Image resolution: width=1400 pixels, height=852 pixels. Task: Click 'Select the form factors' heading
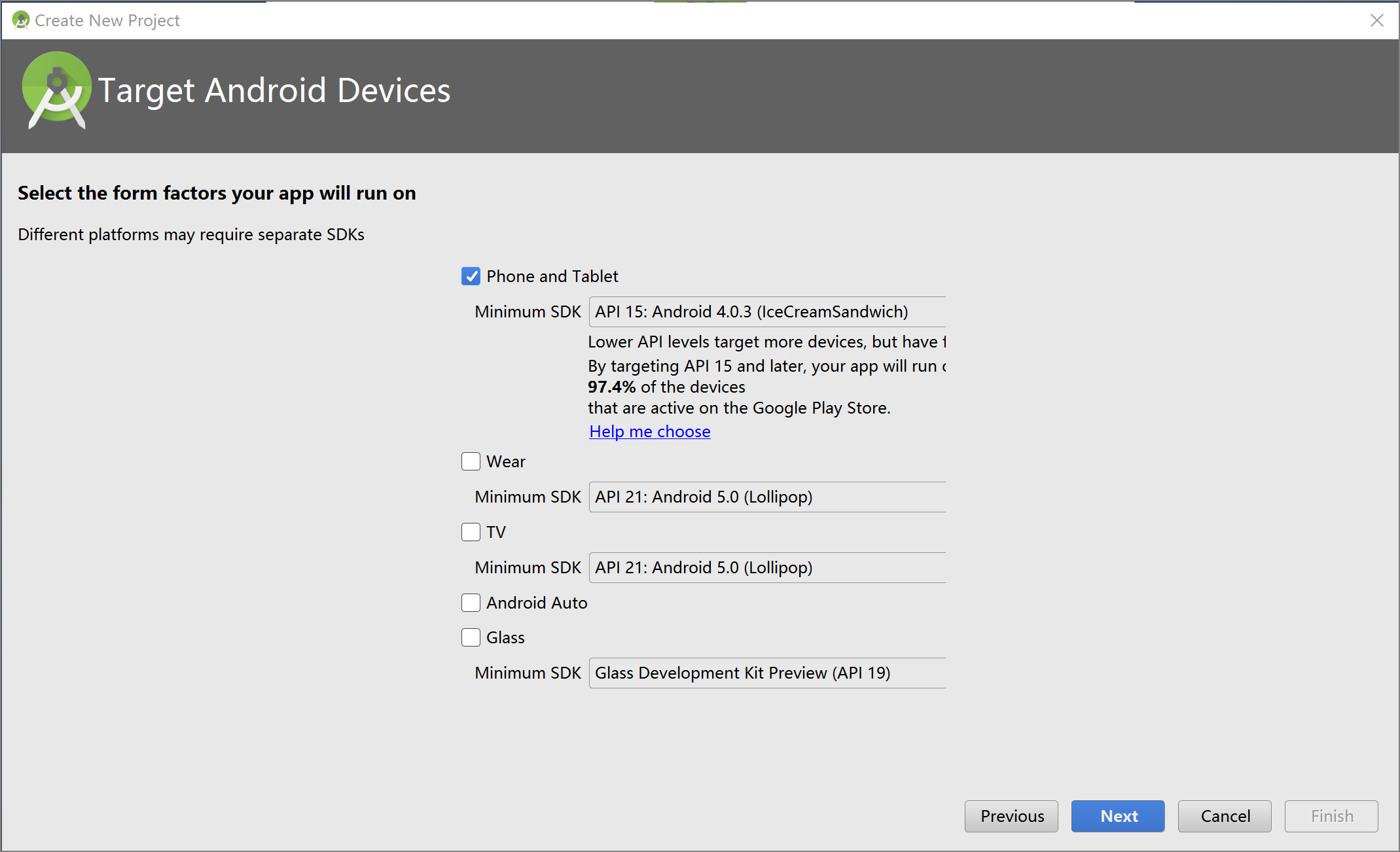217,193
